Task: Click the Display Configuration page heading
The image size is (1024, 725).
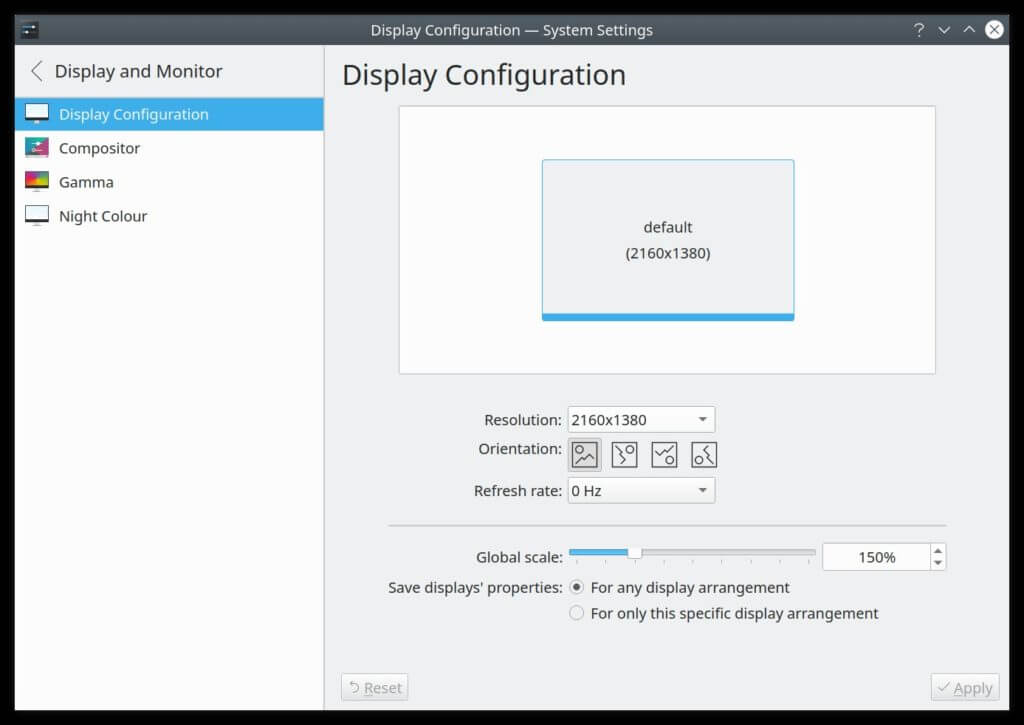Action: (x=484, y=75)
